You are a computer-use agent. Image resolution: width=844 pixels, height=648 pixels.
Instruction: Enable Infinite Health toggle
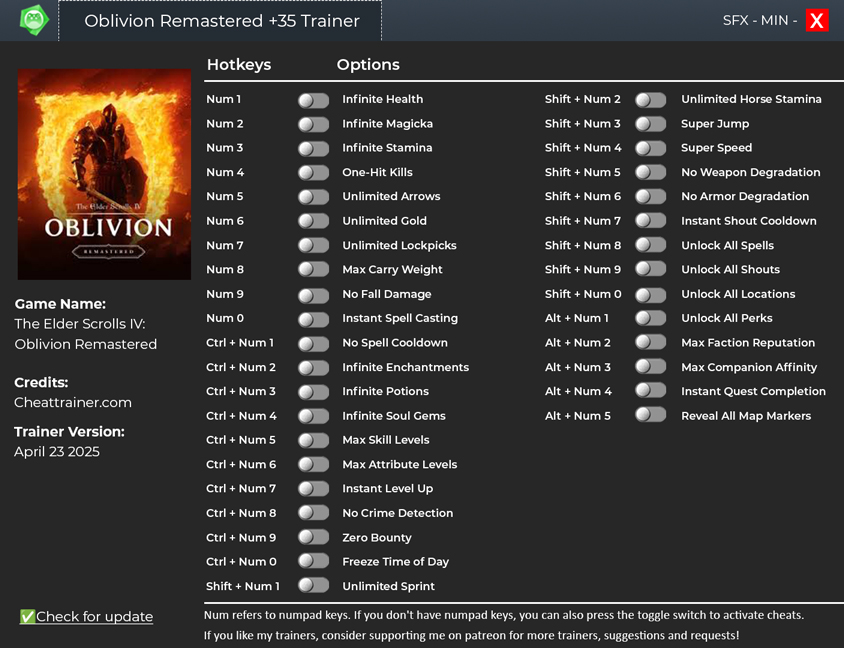[313, 100]
